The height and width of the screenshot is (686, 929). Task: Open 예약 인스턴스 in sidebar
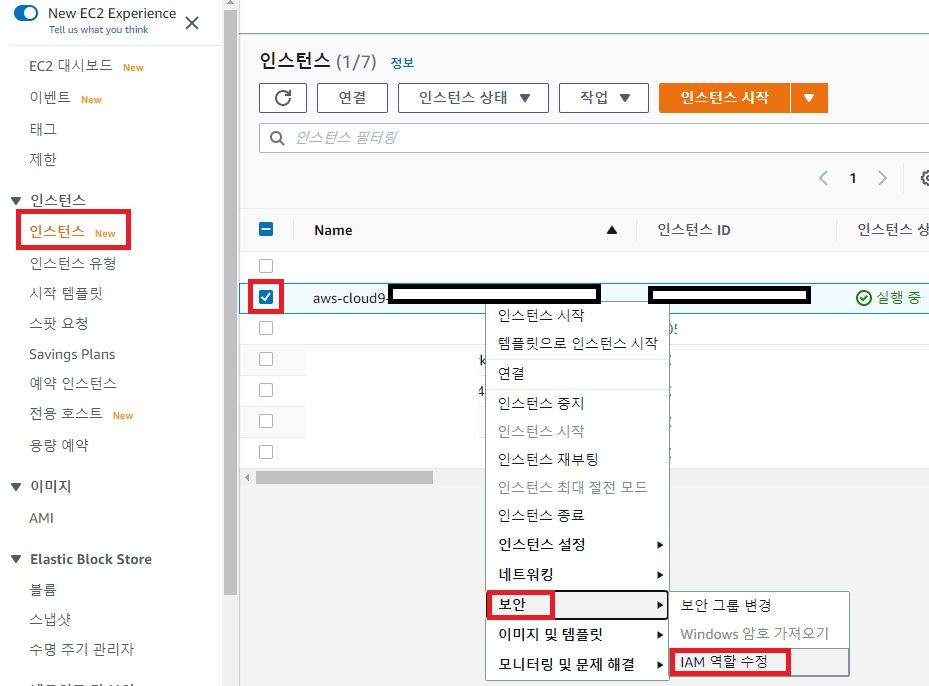pos(73,383)
